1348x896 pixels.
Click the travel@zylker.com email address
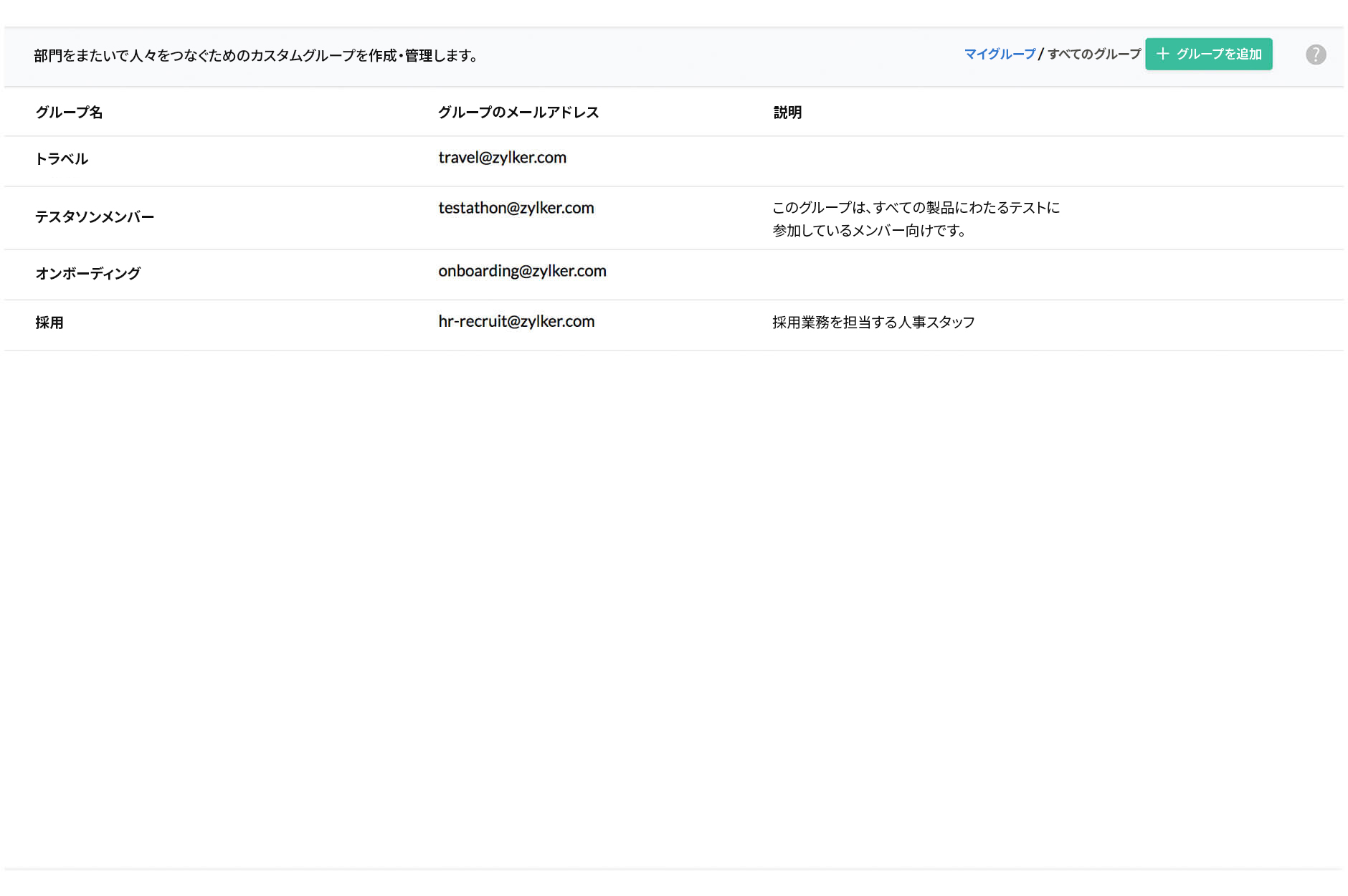(x=502, y=158)
